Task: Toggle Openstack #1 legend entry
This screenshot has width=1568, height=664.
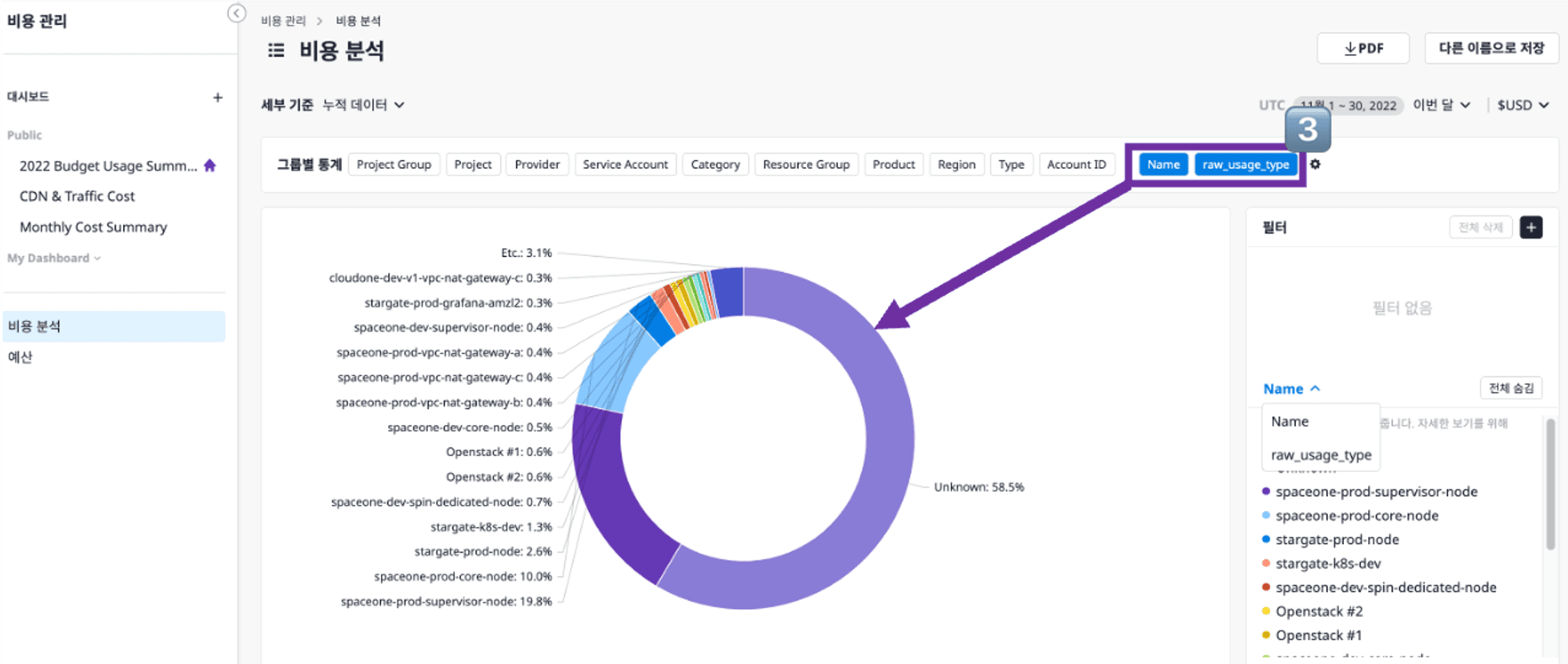Action: [x=1312, y=636]
